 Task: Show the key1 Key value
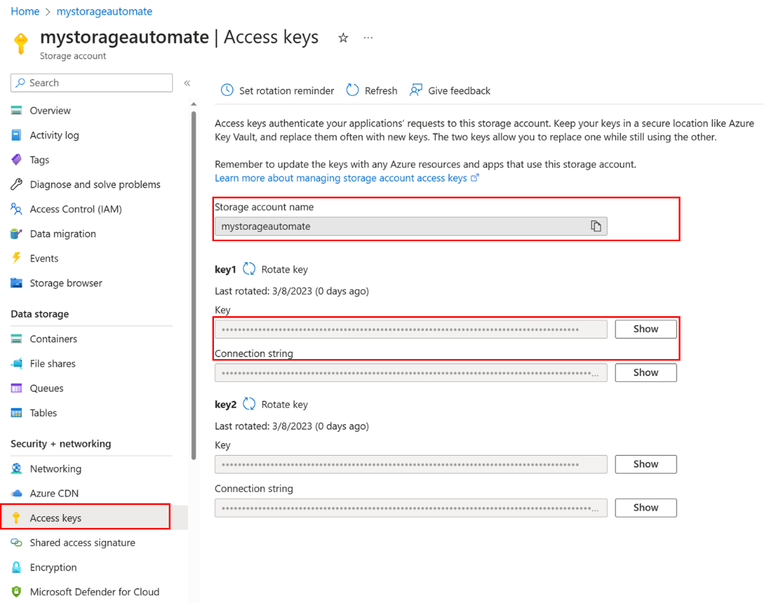click(646, 329)
